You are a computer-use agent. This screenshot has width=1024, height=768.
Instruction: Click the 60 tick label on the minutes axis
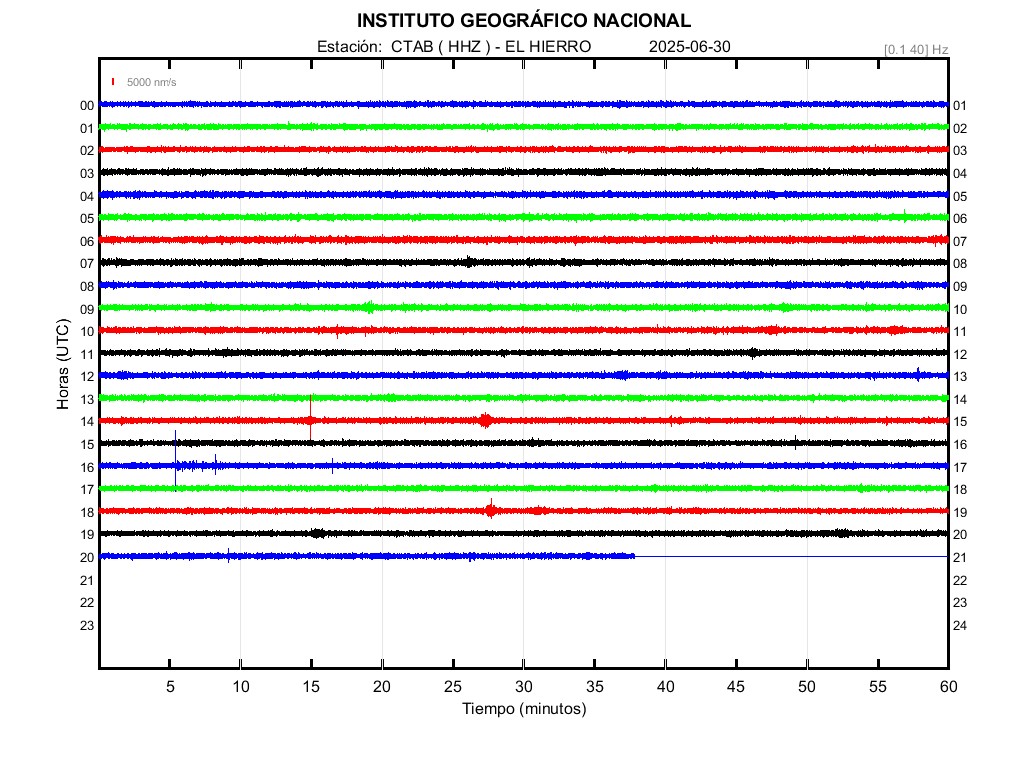[949, 687]
